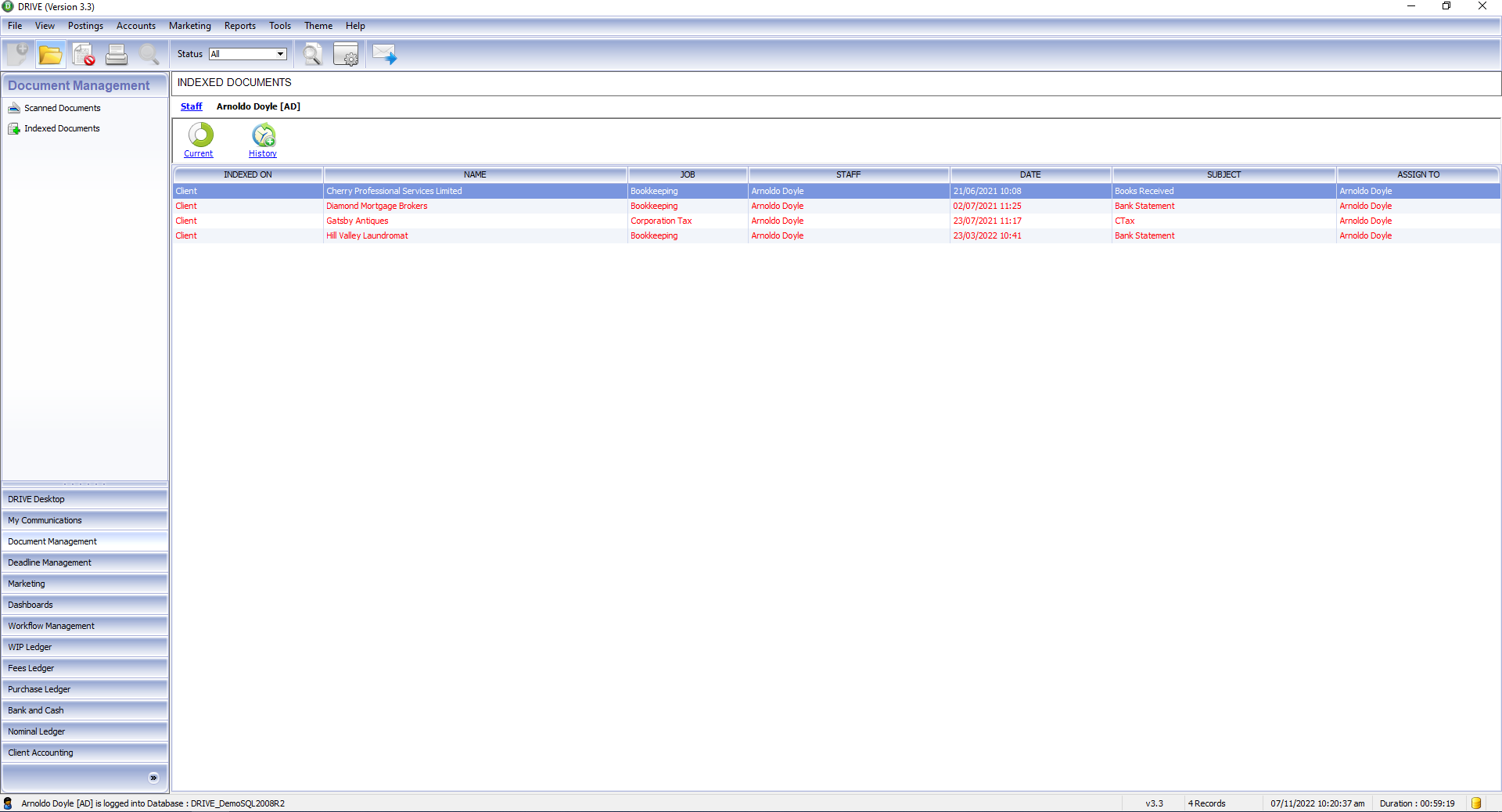The width and height of the screenshot is (1502, 812).
Task: Open the Deadline Management pane
Action: tap(84, 562)
